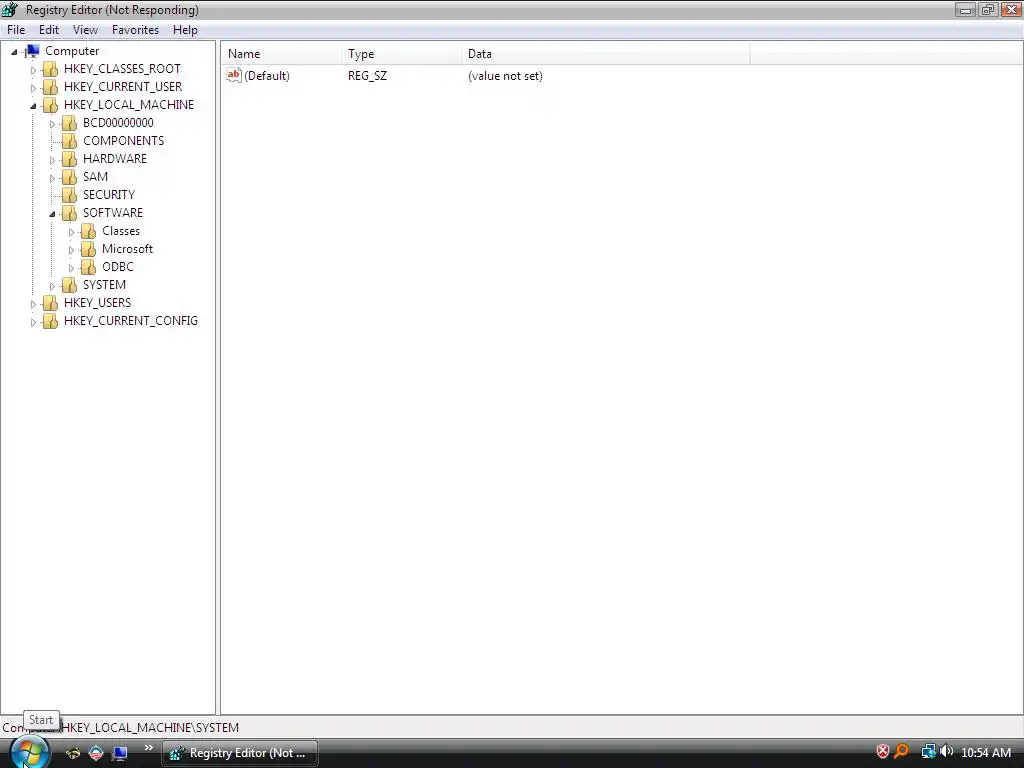Expand HKEY_USERS arrow
Viewport: 1024px width, 768px height.
[33, 304]
